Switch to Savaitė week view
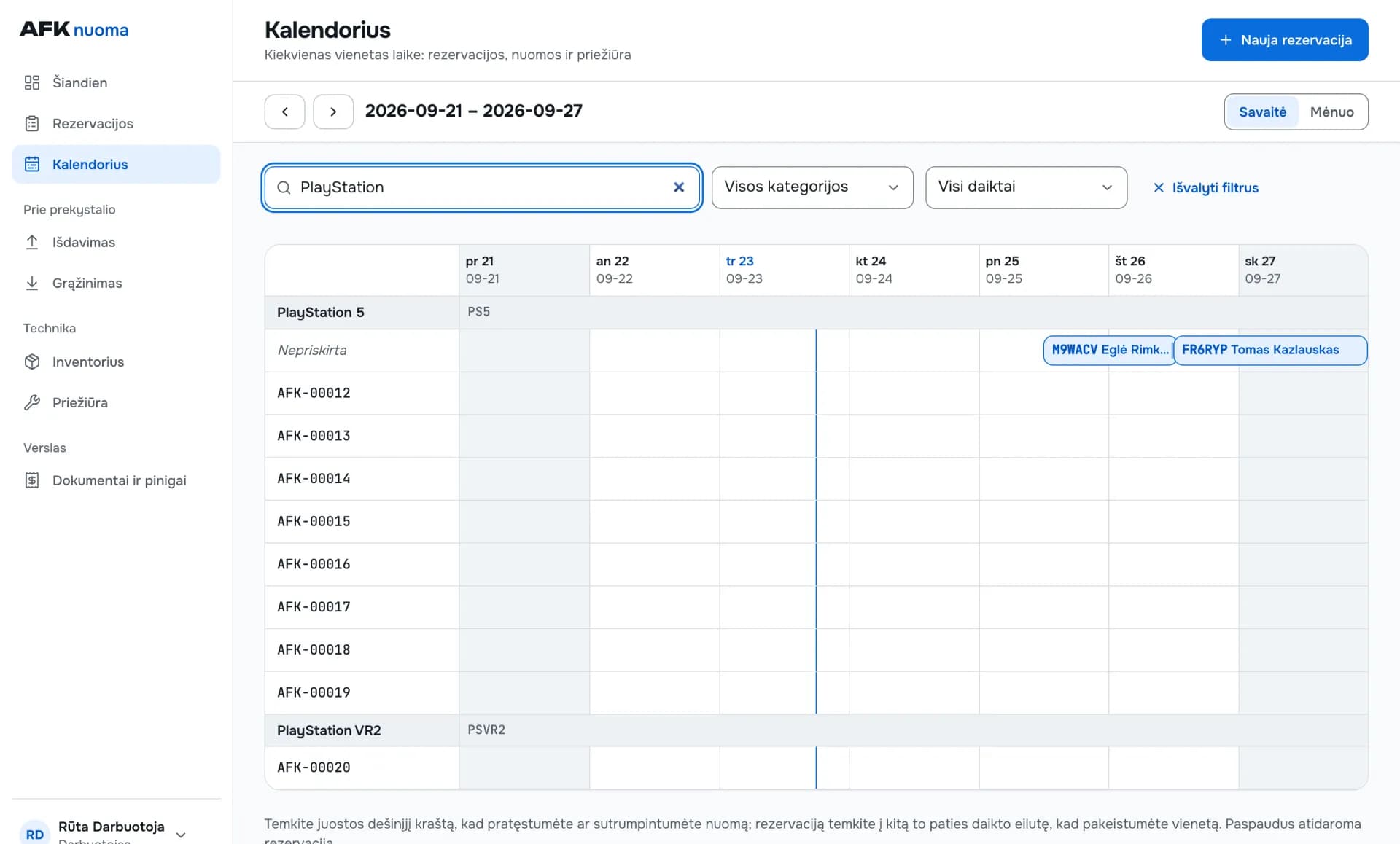The width and height of the screenshot is (1400, 844). 1262,112
